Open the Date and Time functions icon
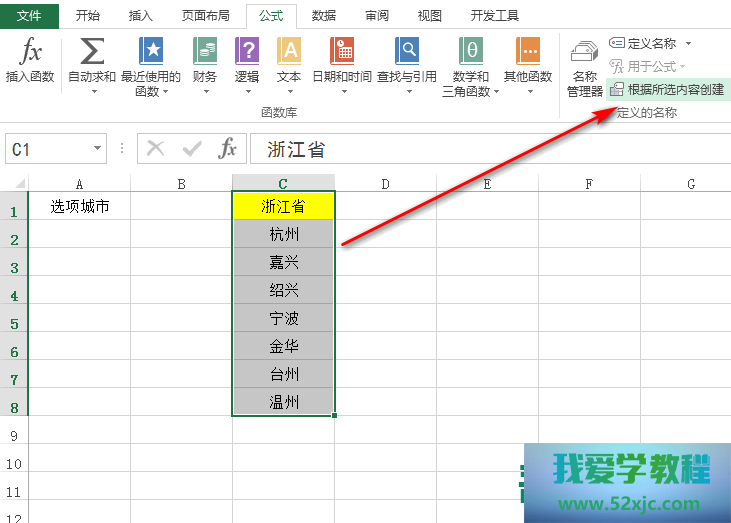Image resolution: width=731 pixels, height=523 pixels. coord(342,52)
